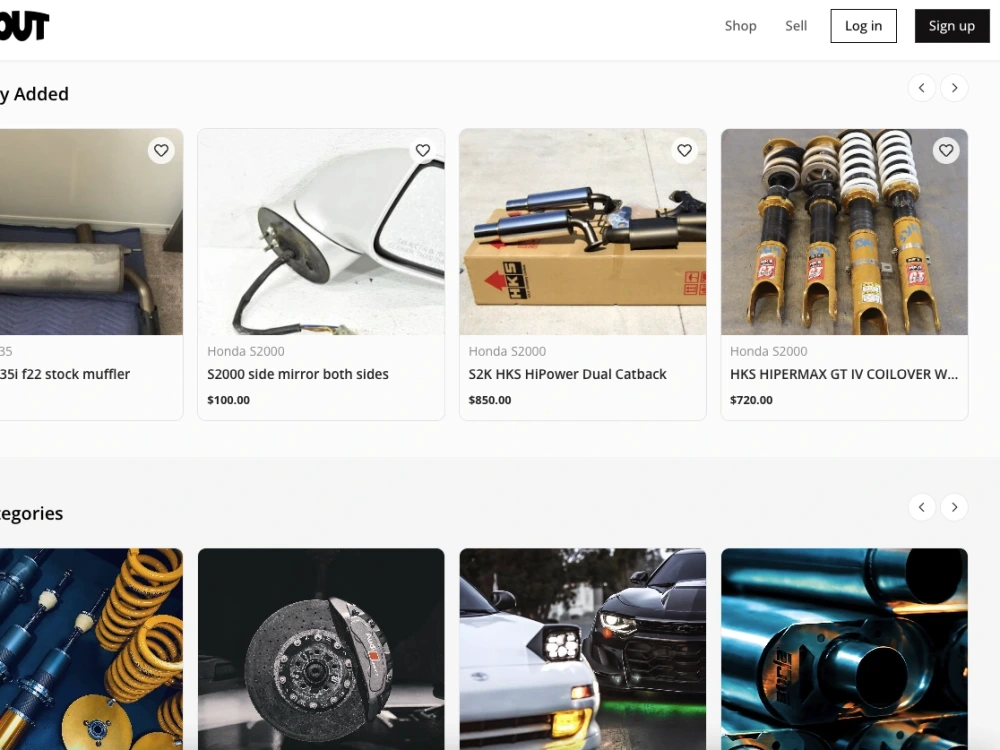The image size is (1000, 750).
Task: Open the Sell menu item
Action: point(796,25)
